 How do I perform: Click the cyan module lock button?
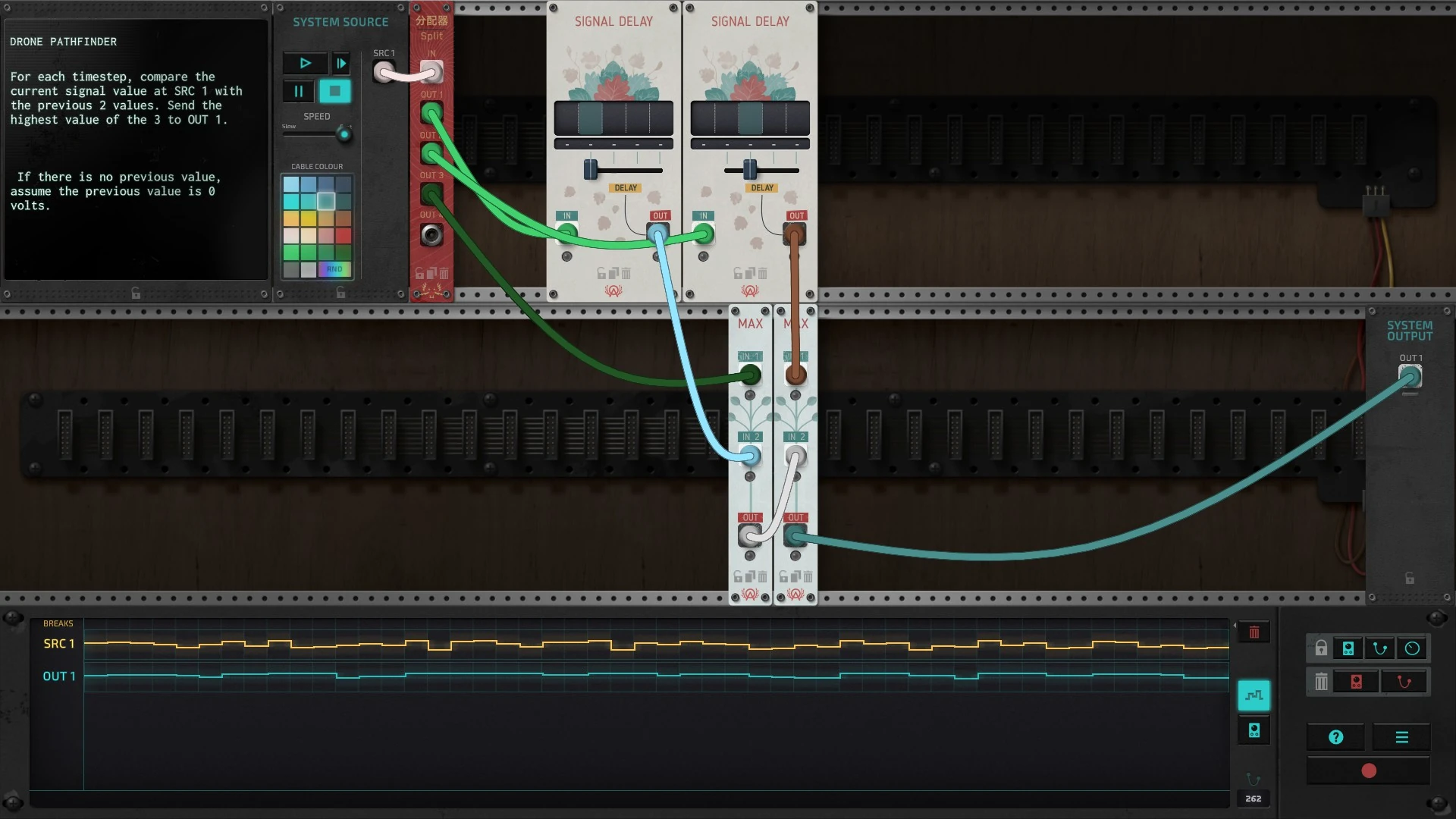pos(1348,648)
